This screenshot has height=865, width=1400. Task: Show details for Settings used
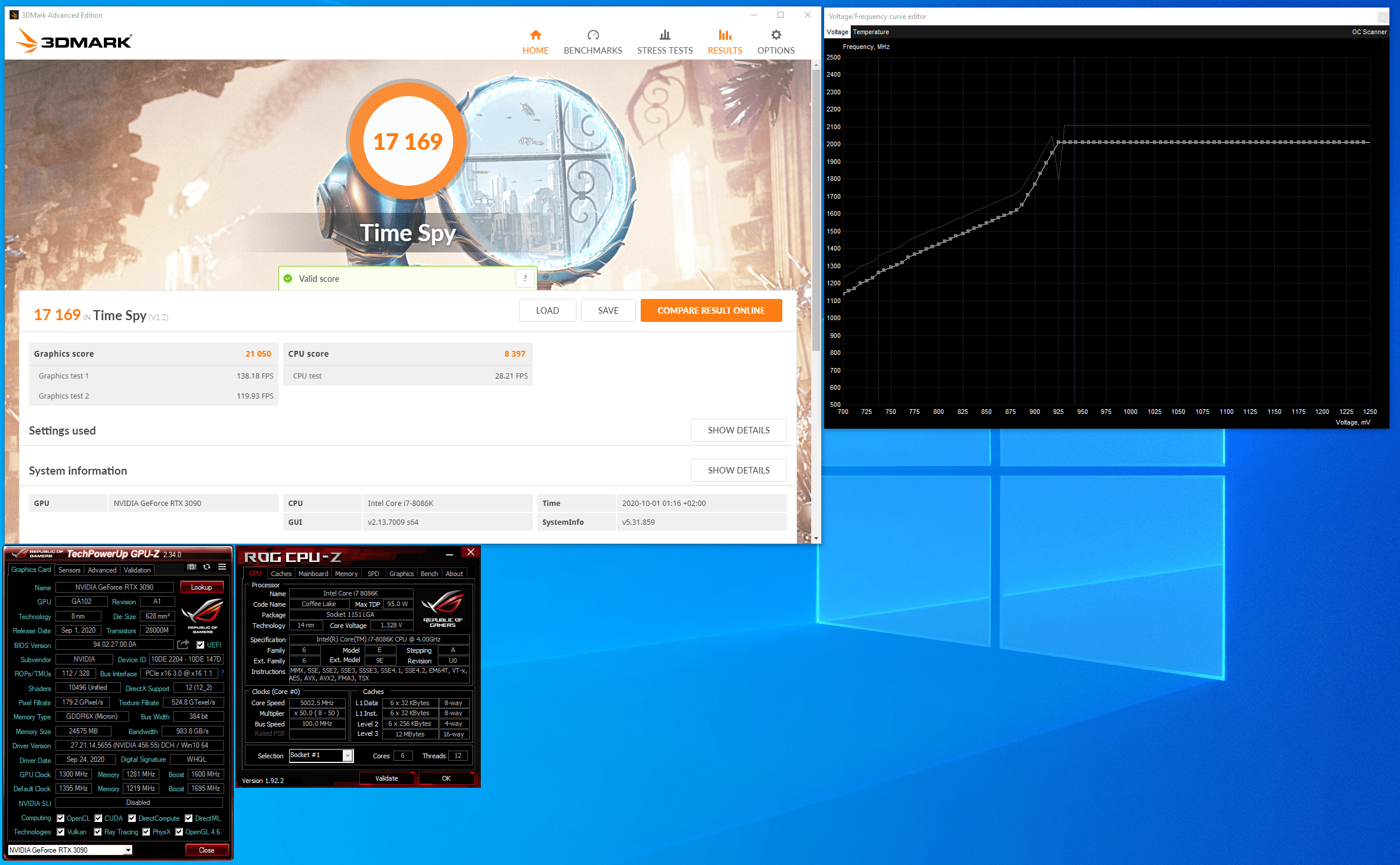(739, 430)
